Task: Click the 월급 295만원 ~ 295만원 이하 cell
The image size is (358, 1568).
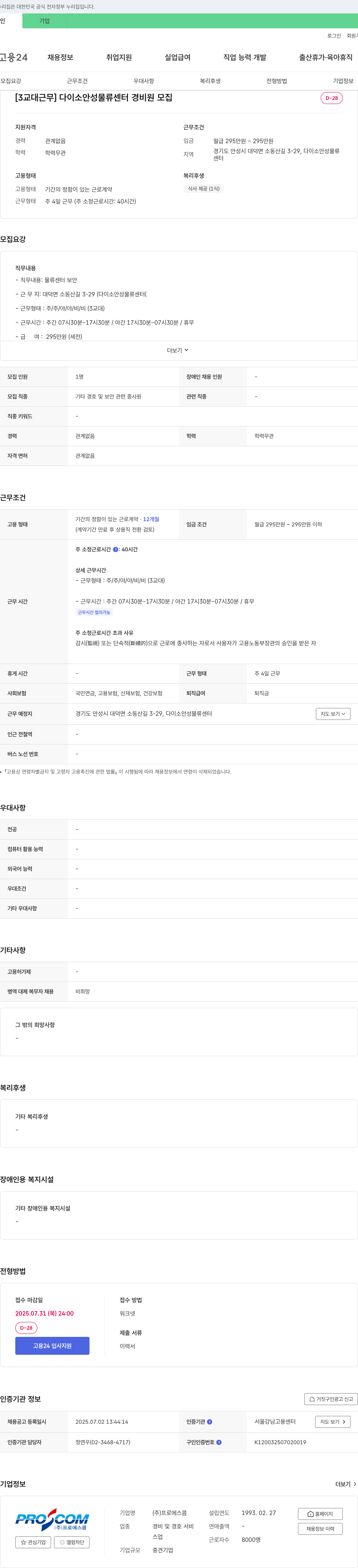Action: [x=288, y=524]
